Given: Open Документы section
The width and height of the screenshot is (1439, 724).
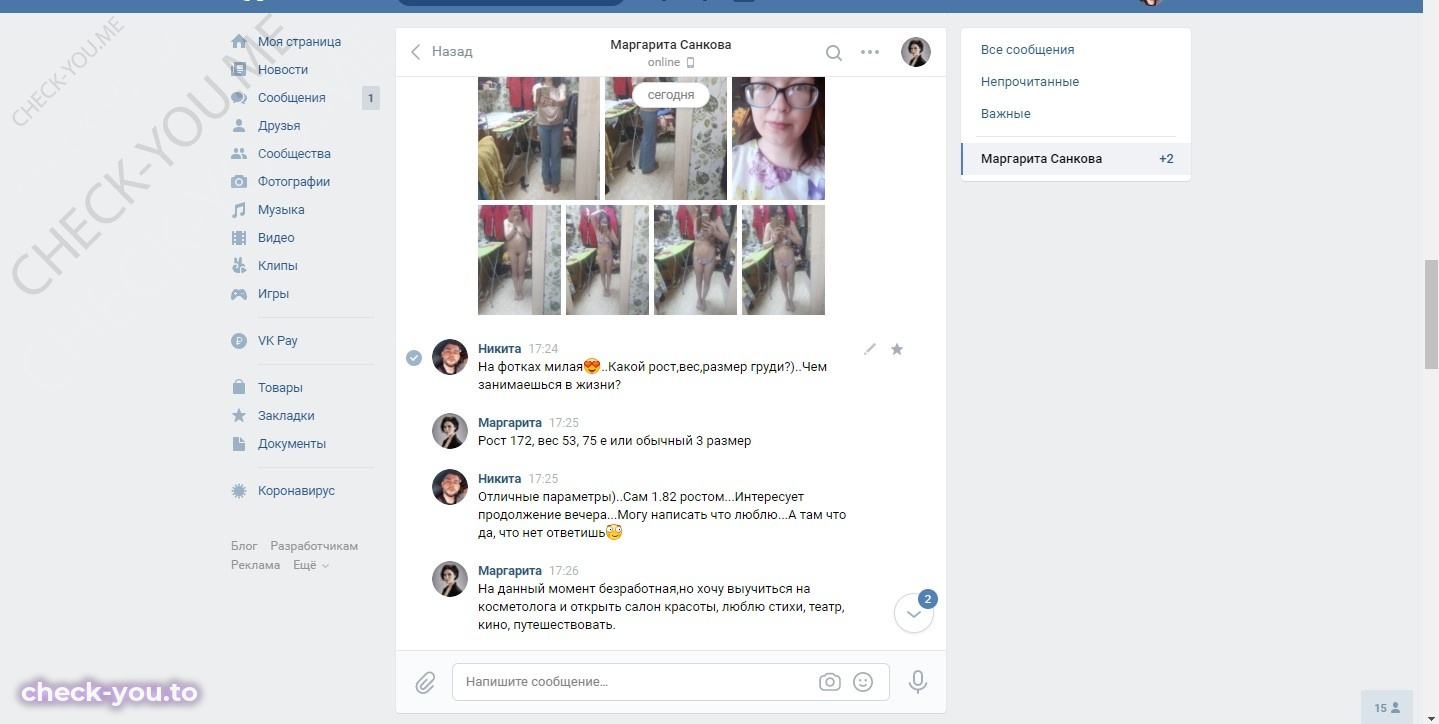Looking at the screenshot, I should pos(292,444).
